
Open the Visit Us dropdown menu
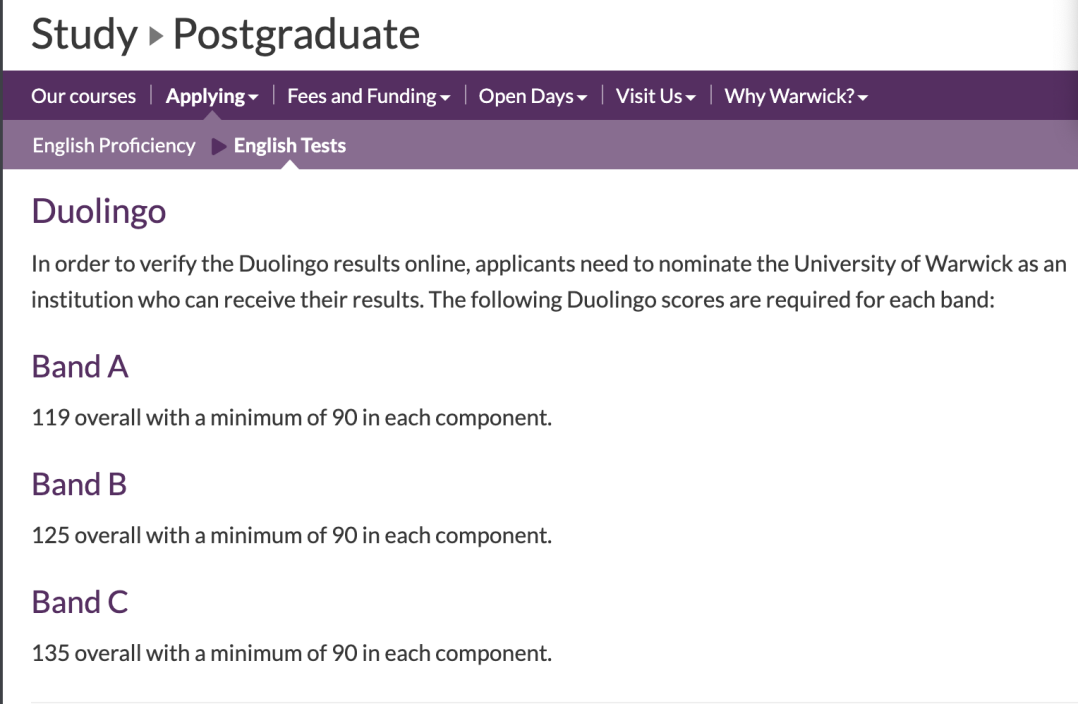[655, 96]
